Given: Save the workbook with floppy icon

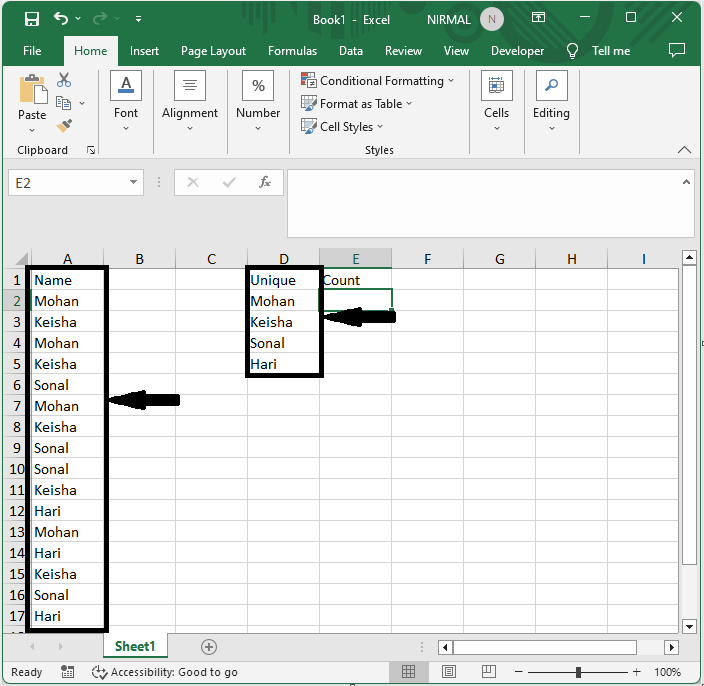Looking at the screenshot, I should click(32, 19).
